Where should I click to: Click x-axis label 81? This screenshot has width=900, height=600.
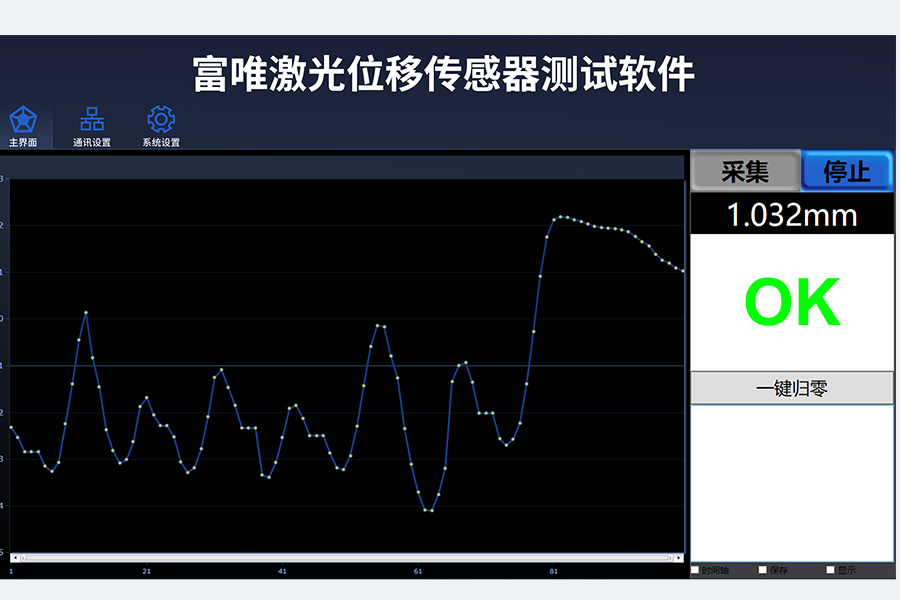pyautogui.click(x=553, y=571)
